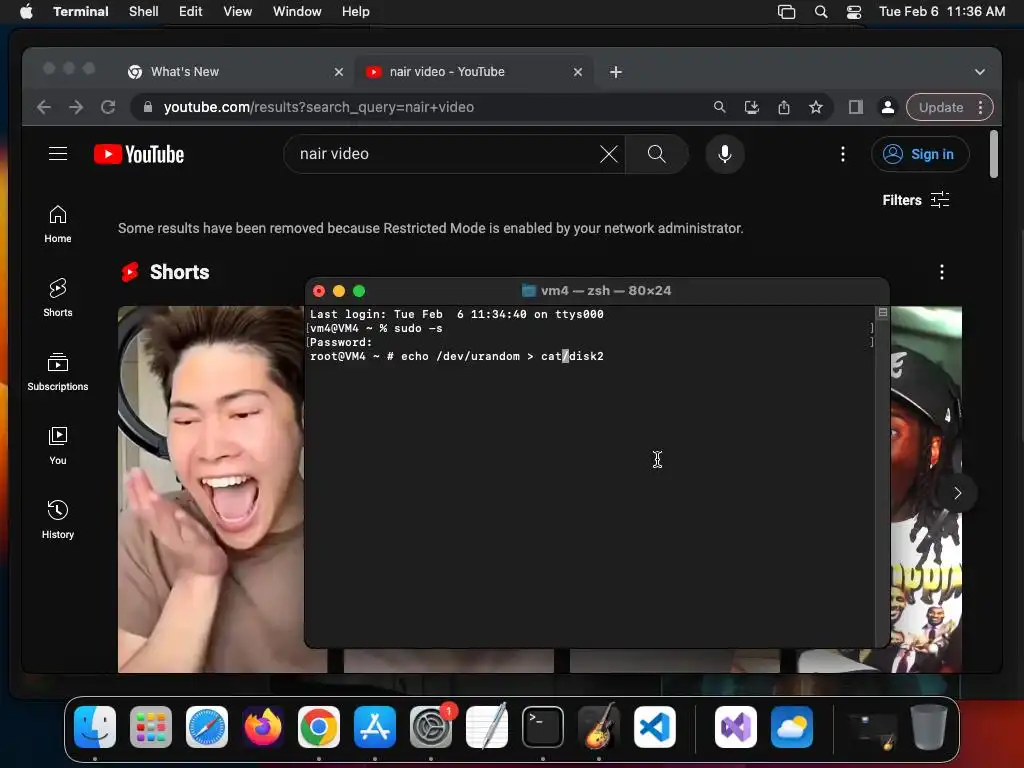This screenshot has height=768, width=1024.
Task: Open the Trash in the Dock
Action: (929, 726)
